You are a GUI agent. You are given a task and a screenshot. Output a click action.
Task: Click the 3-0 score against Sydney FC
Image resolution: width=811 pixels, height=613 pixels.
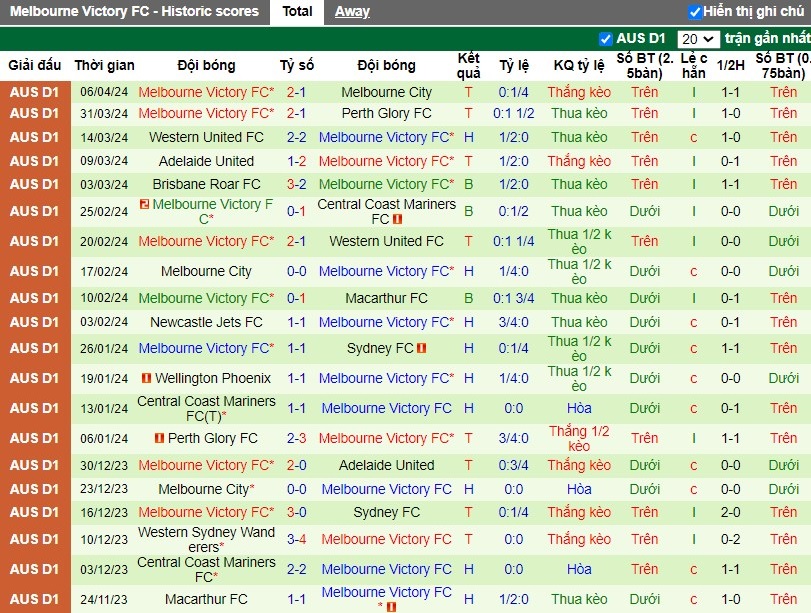point(296,512)
